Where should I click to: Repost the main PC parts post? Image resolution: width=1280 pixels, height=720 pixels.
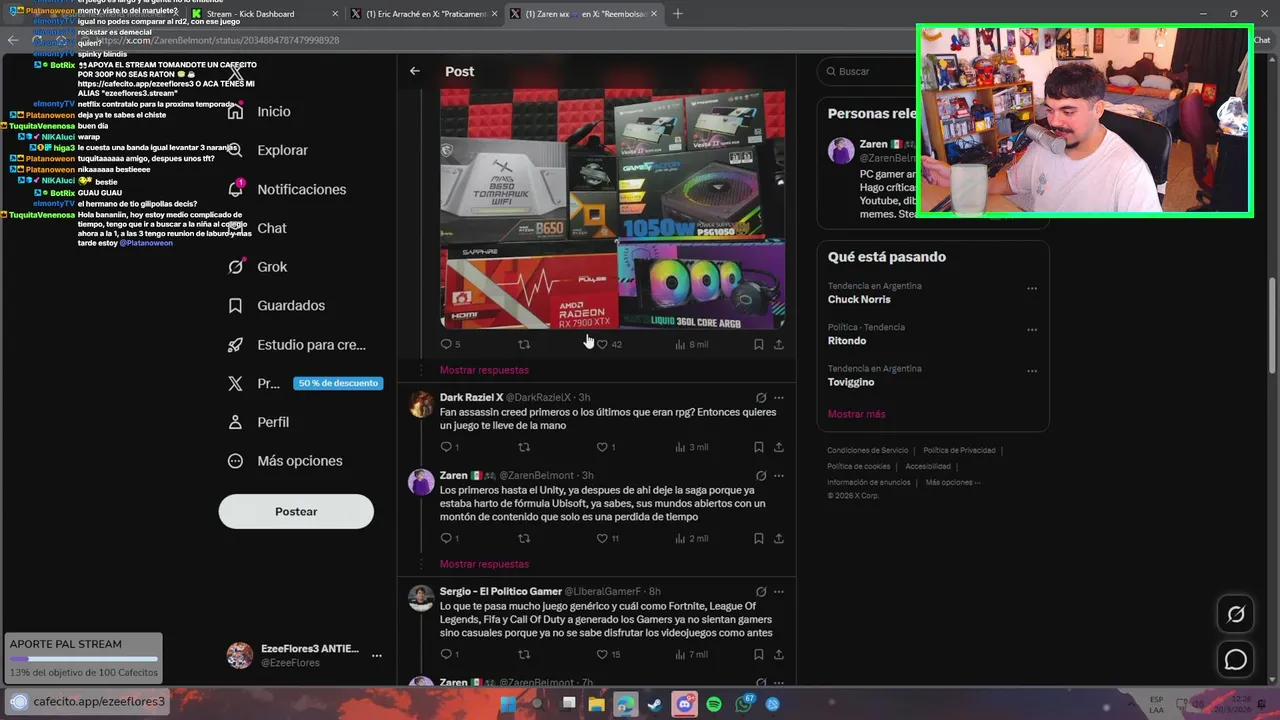click(x=524, y=344)
